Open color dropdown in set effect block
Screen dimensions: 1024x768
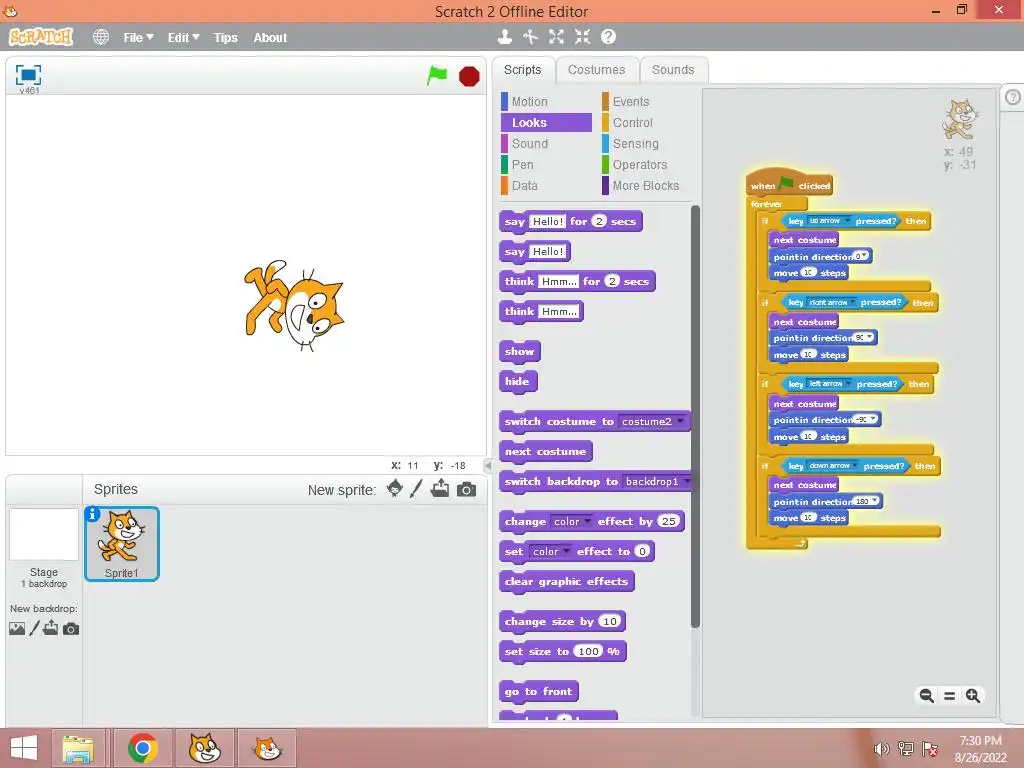pos(566,551)
